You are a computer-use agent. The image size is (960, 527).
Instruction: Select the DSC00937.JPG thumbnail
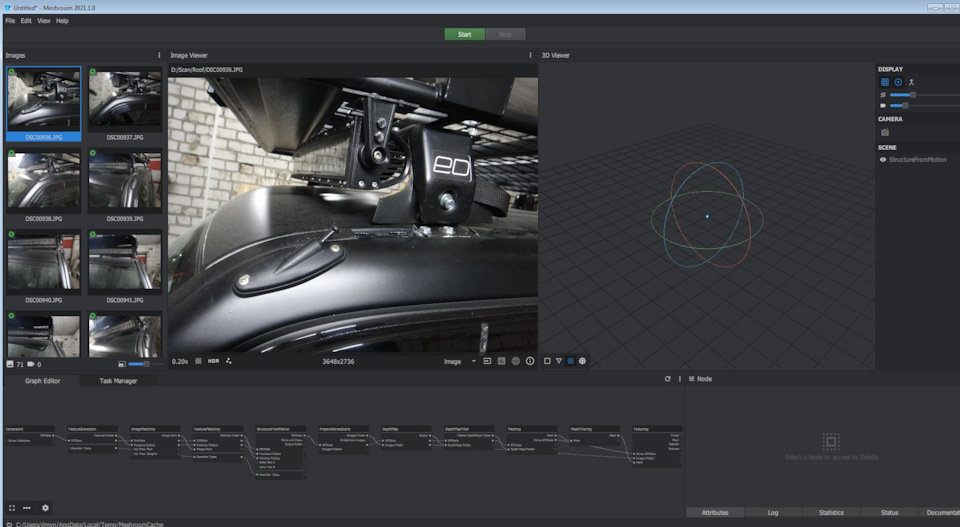click(125, 103)
